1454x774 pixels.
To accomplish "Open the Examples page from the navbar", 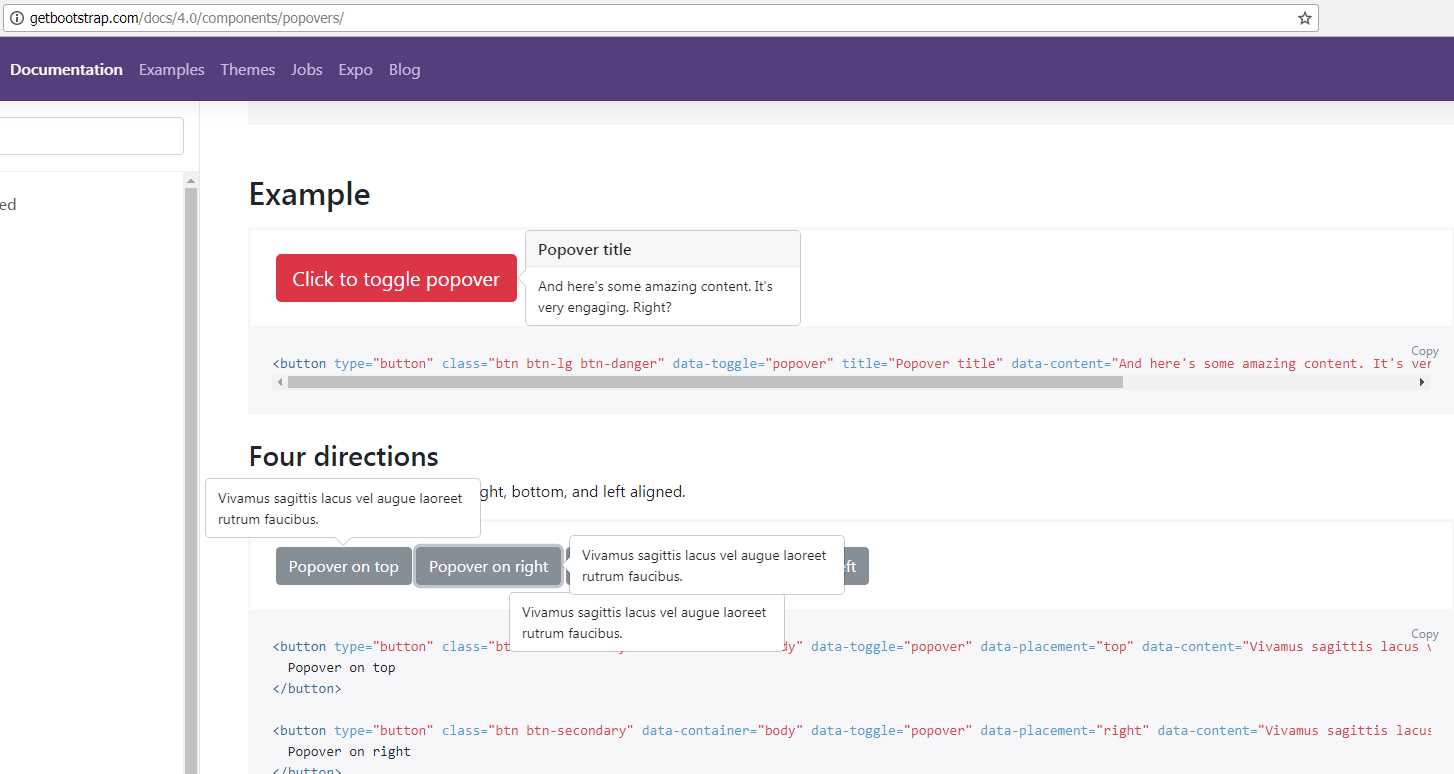I will click(171, 69).
